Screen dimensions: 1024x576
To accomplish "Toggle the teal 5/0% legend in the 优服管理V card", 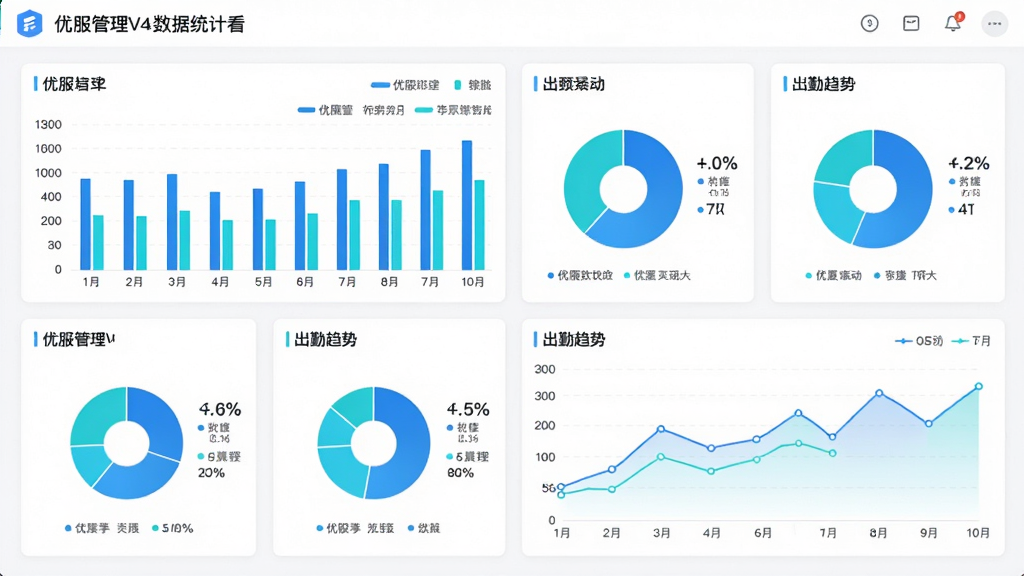I will tap(172, 528).
